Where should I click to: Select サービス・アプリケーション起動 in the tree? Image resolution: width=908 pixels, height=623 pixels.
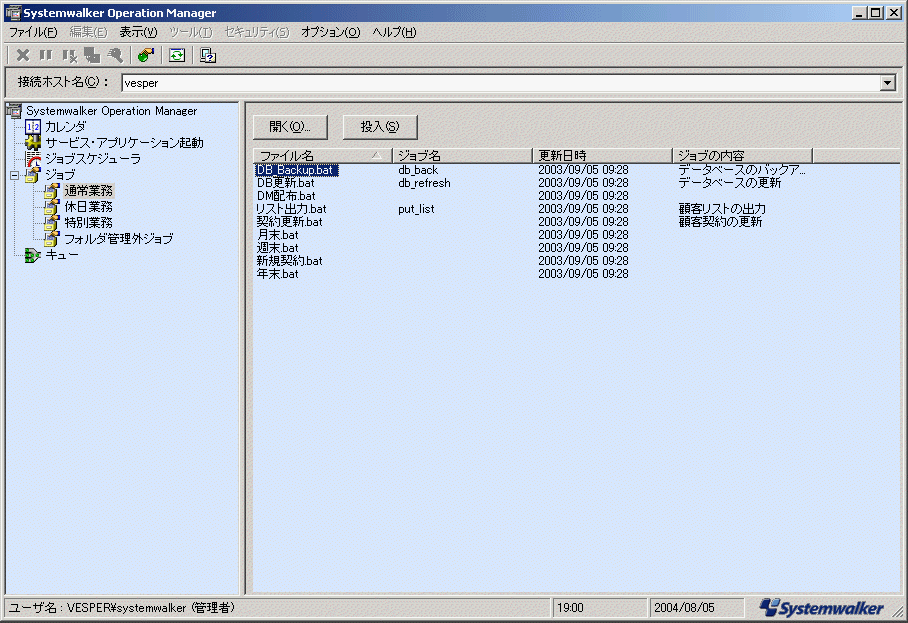(x=124, y=142)
